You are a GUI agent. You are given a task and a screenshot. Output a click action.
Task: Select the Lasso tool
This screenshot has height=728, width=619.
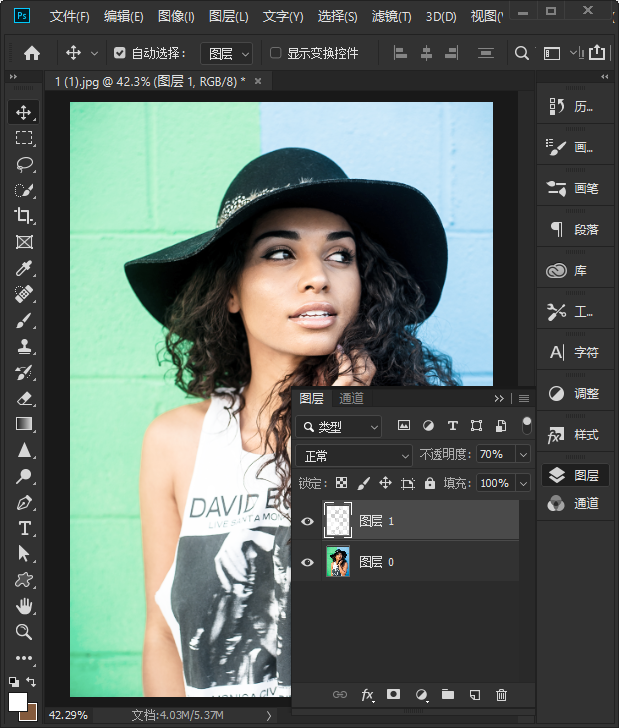[x=24, y=164]
